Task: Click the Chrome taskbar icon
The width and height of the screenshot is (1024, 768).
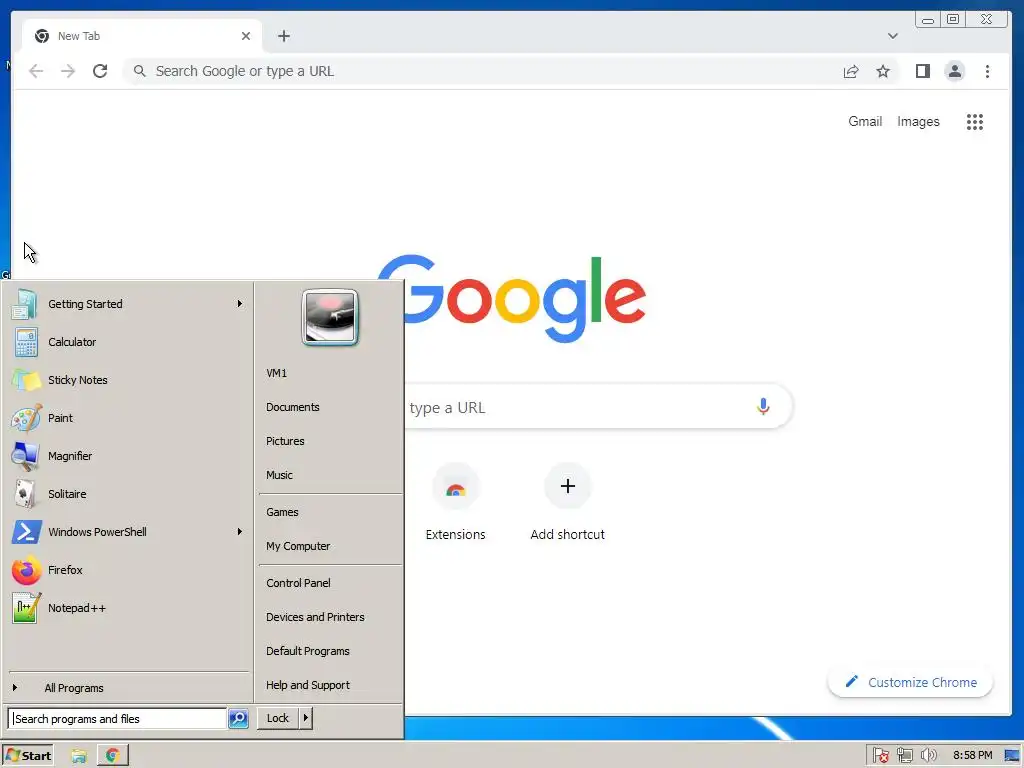Action: [112, 756]
